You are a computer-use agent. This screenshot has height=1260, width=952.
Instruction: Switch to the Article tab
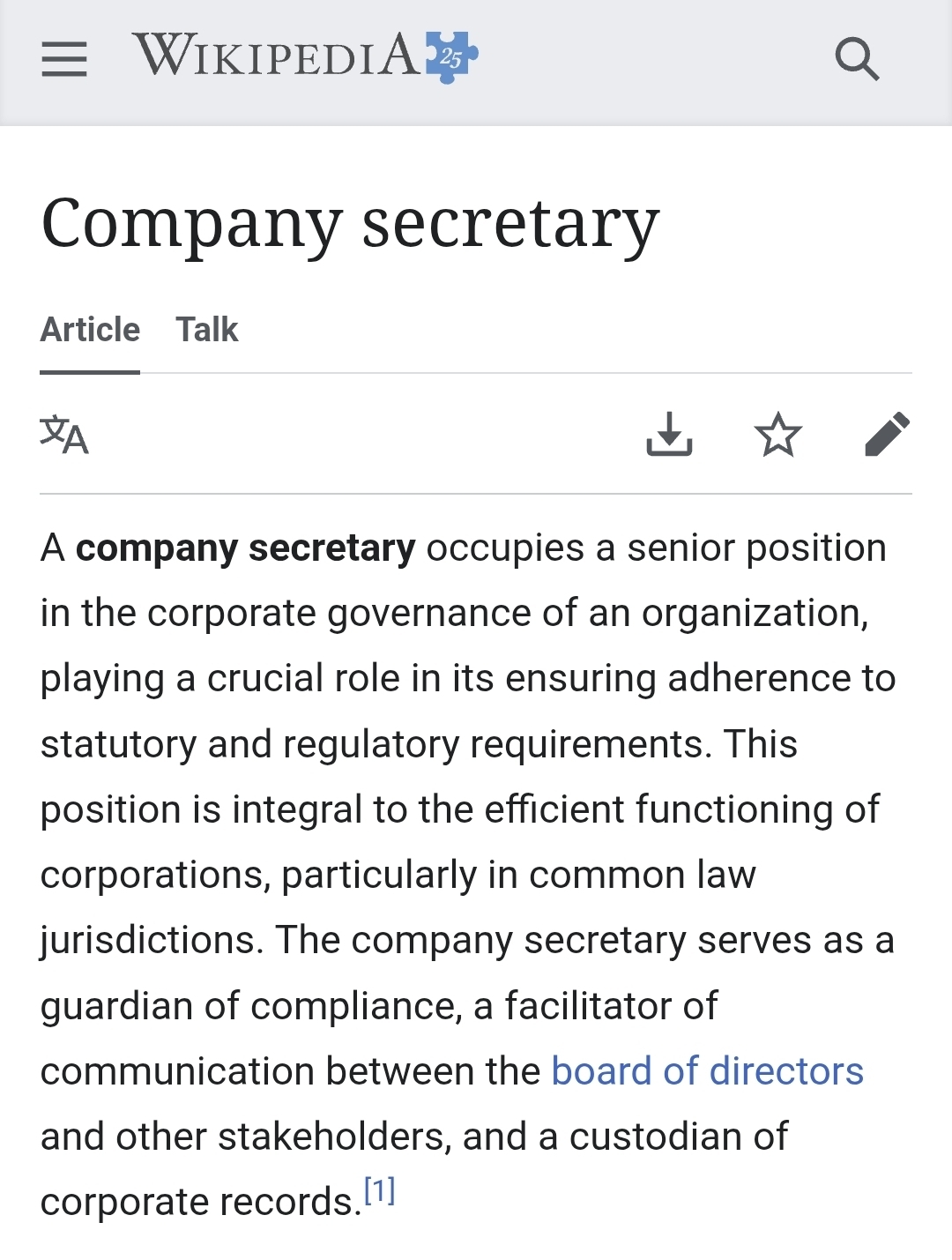coord(90,330)
